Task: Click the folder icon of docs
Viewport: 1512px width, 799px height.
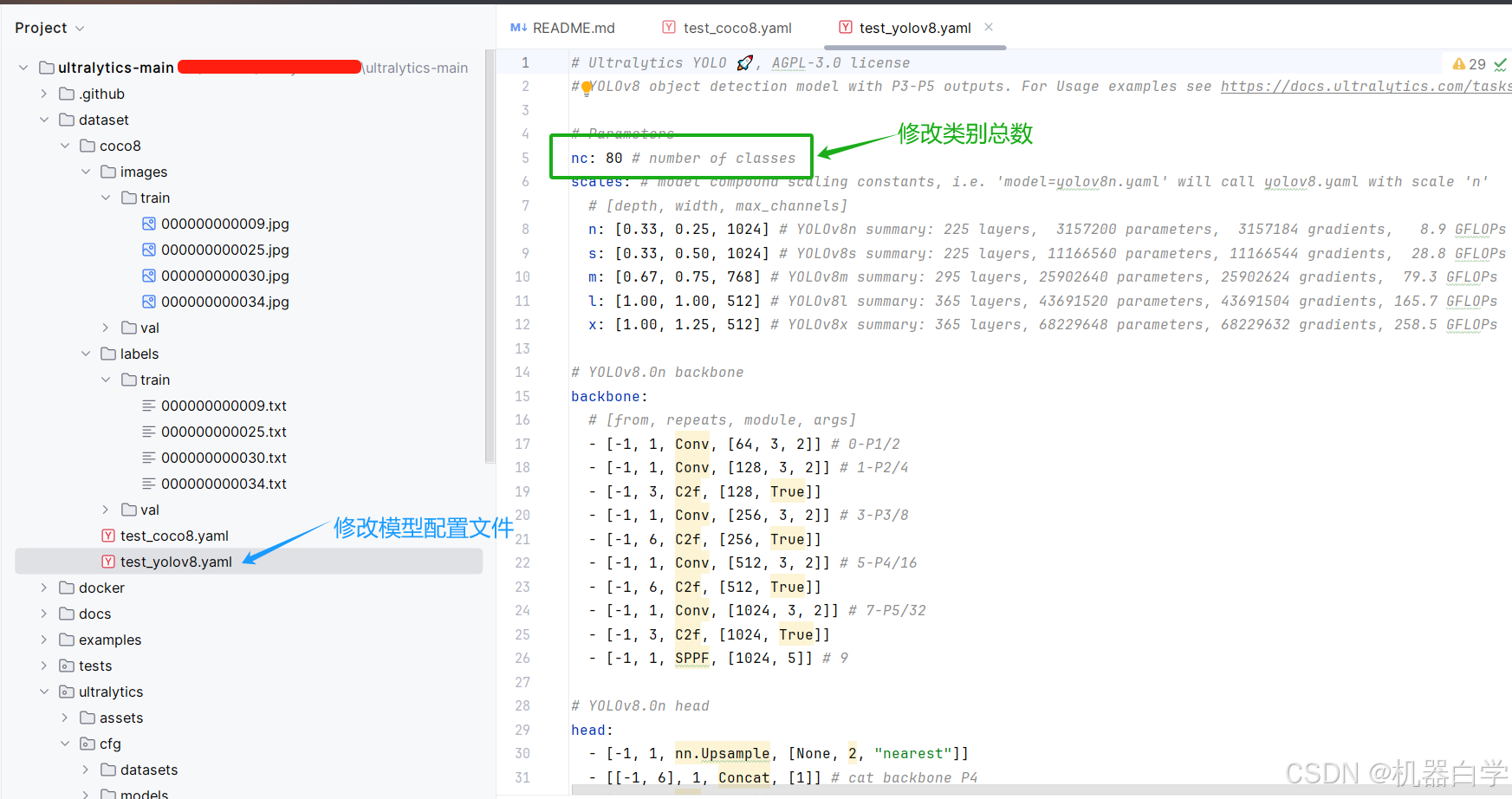Action: click(x=67, y=614)
